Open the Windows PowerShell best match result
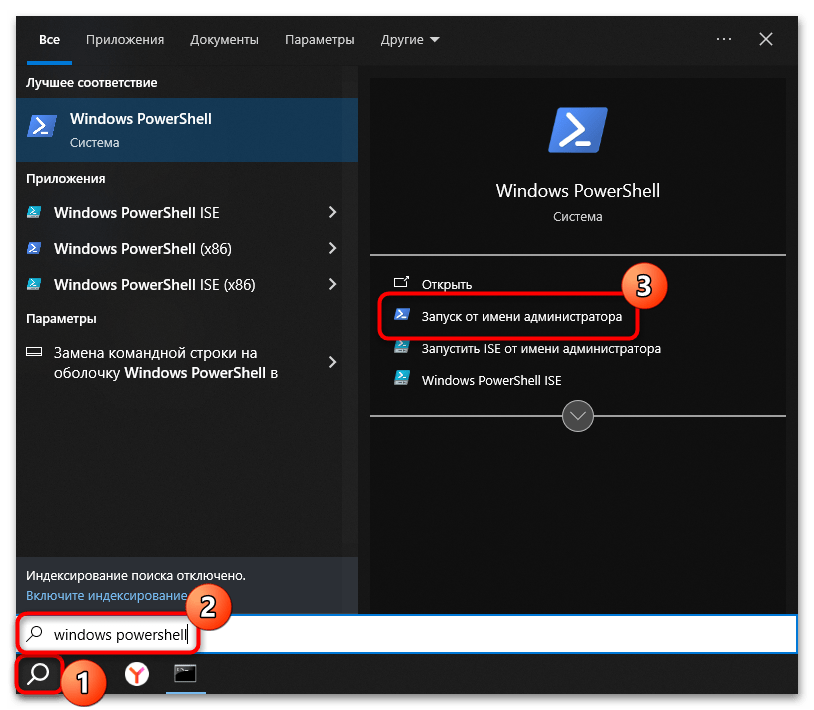This screenshot has height=710, width=814. pyautogui.click(x=187, y=130)
